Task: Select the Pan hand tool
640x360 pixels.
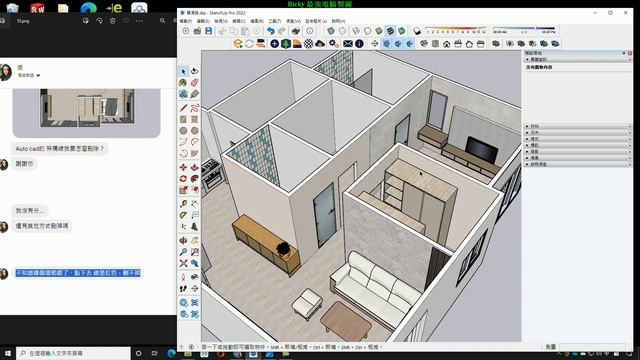Action: (195, 240)
